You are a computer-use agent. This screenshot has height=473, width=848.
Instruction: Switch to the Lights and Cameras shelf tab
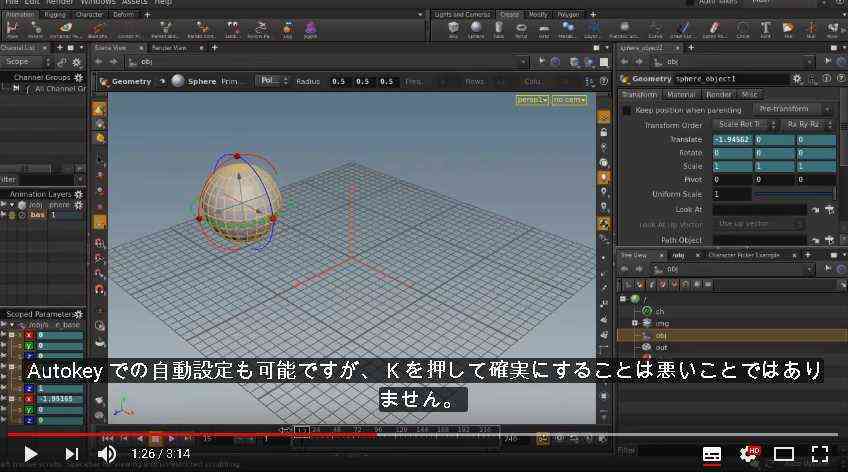click(462, 15)
